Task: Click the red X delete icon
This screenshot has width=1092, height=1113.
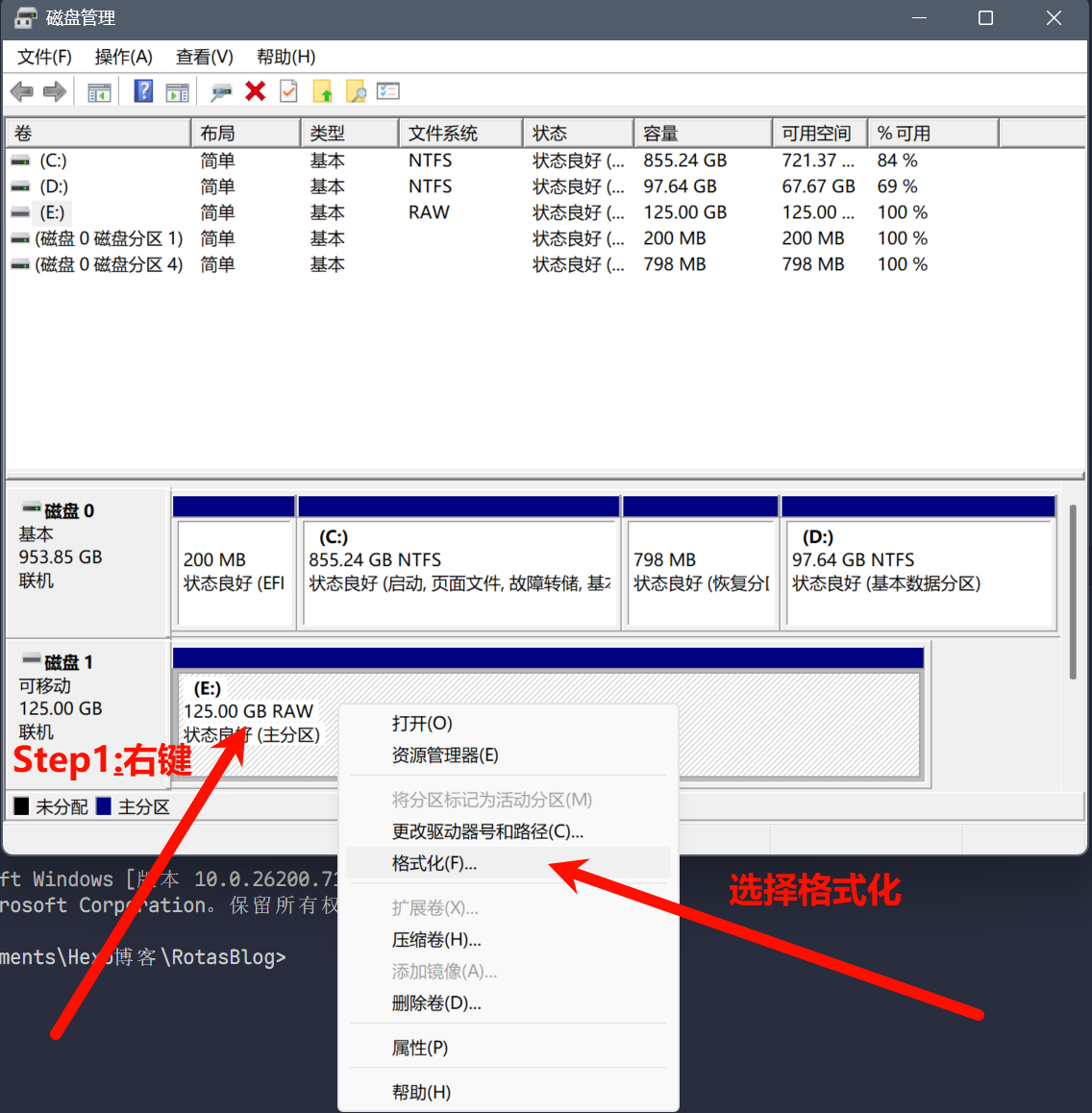Action: point(255,91)
